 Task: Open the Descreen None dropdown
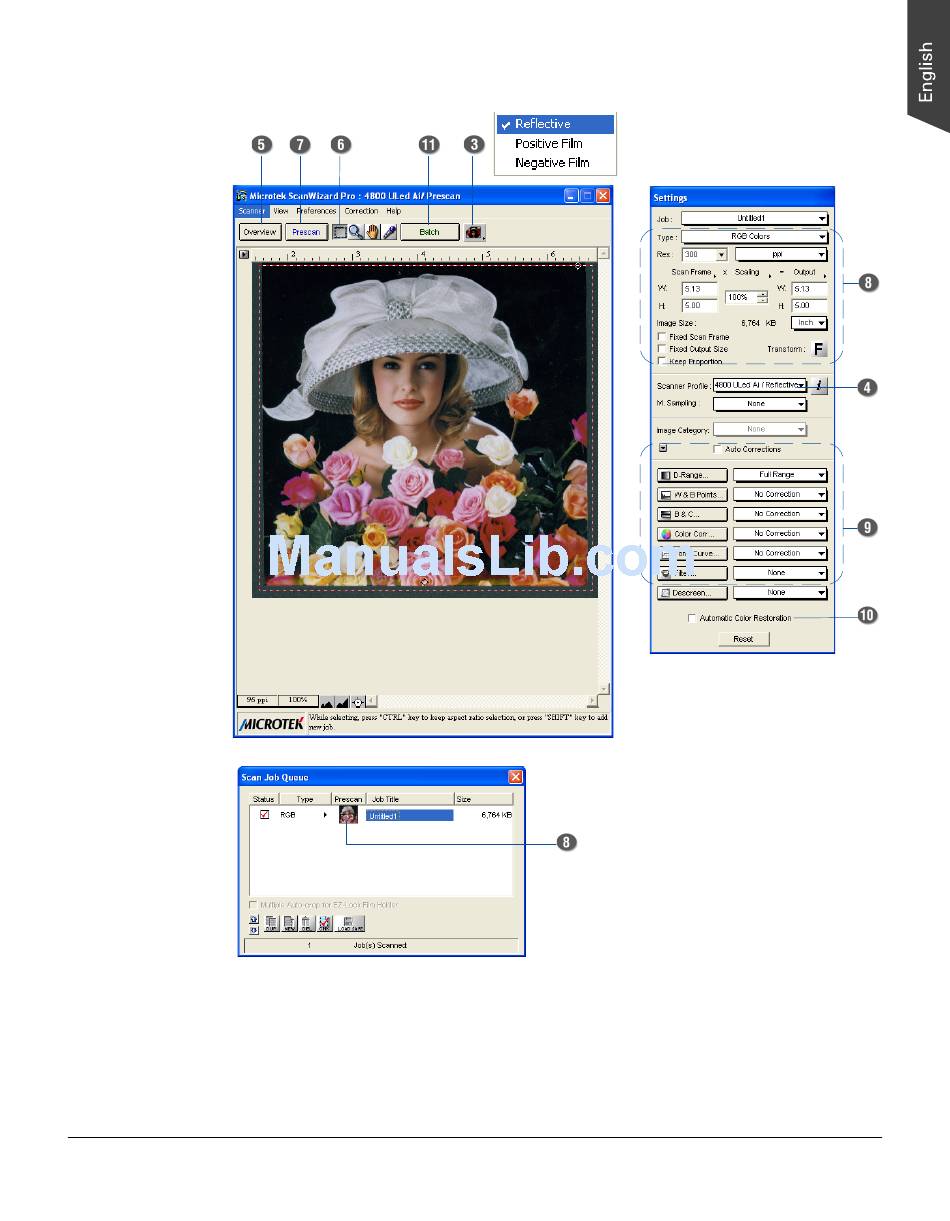coord(781,593)
